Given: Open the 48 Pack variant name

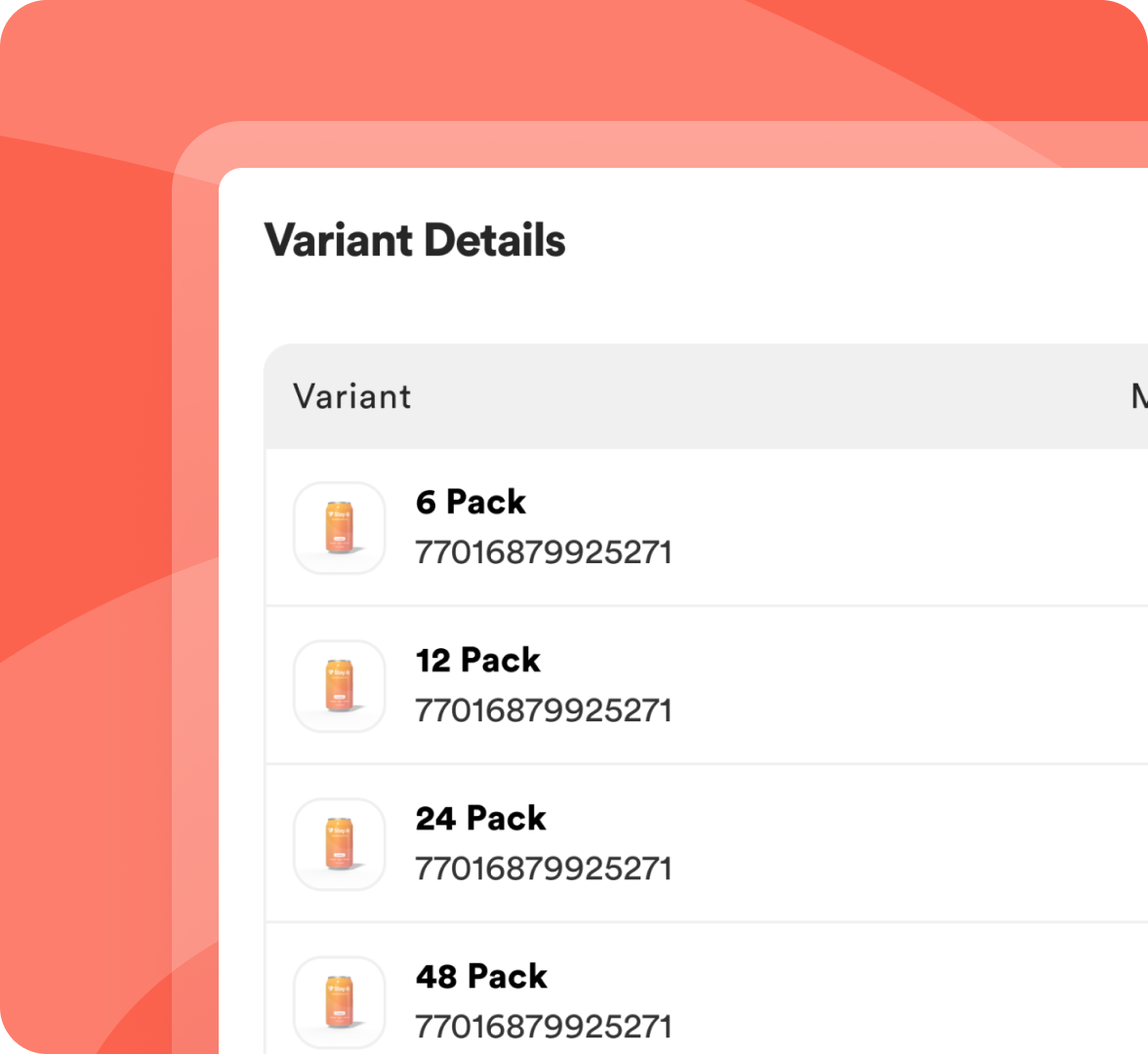Looking at the screenshot, I should coord(481,977).
